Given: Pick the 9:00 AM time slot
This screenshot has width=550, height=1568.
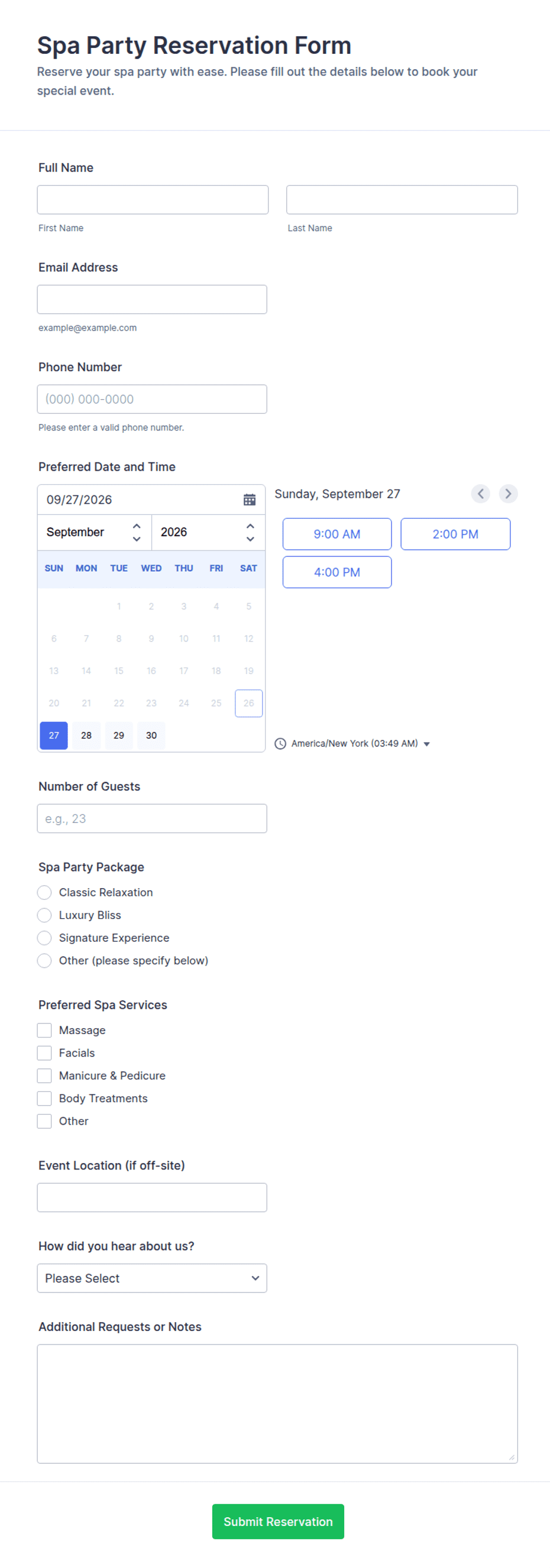Looking at the screenshot, I should pyautogui.click(x=337, y=534).
